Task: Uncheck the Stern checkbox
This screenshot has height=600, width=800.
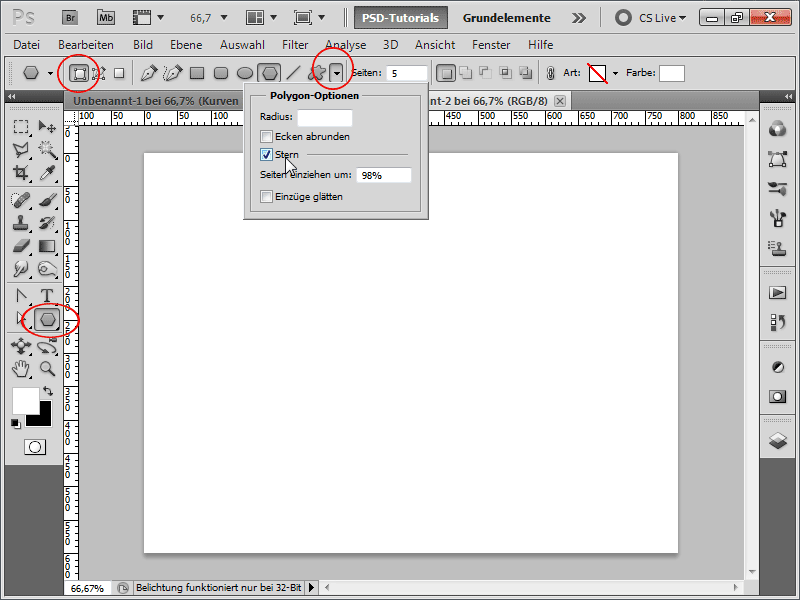Action: [266, 155]
